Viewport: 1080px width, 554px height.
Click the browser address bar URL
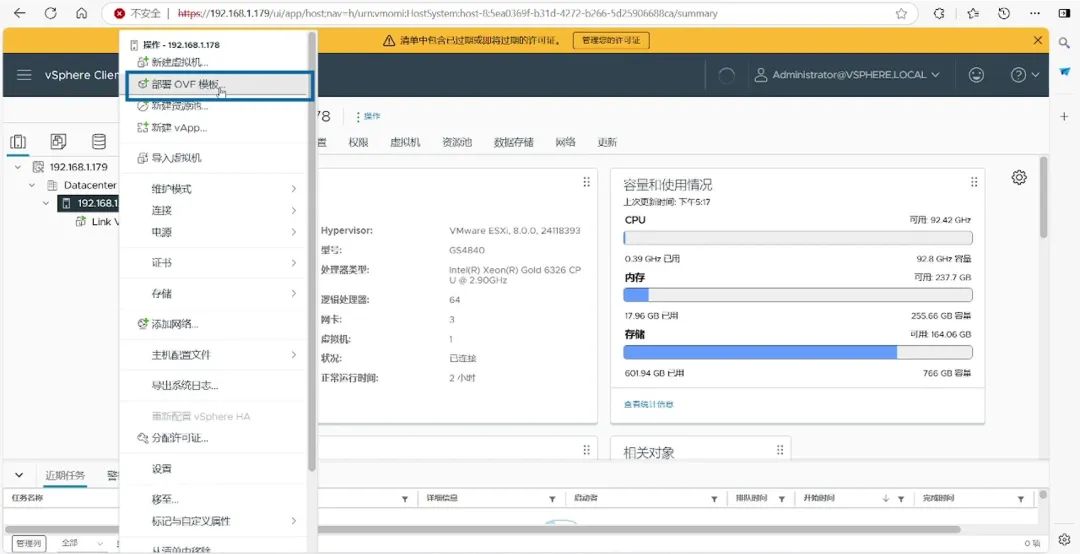[448, 13]
